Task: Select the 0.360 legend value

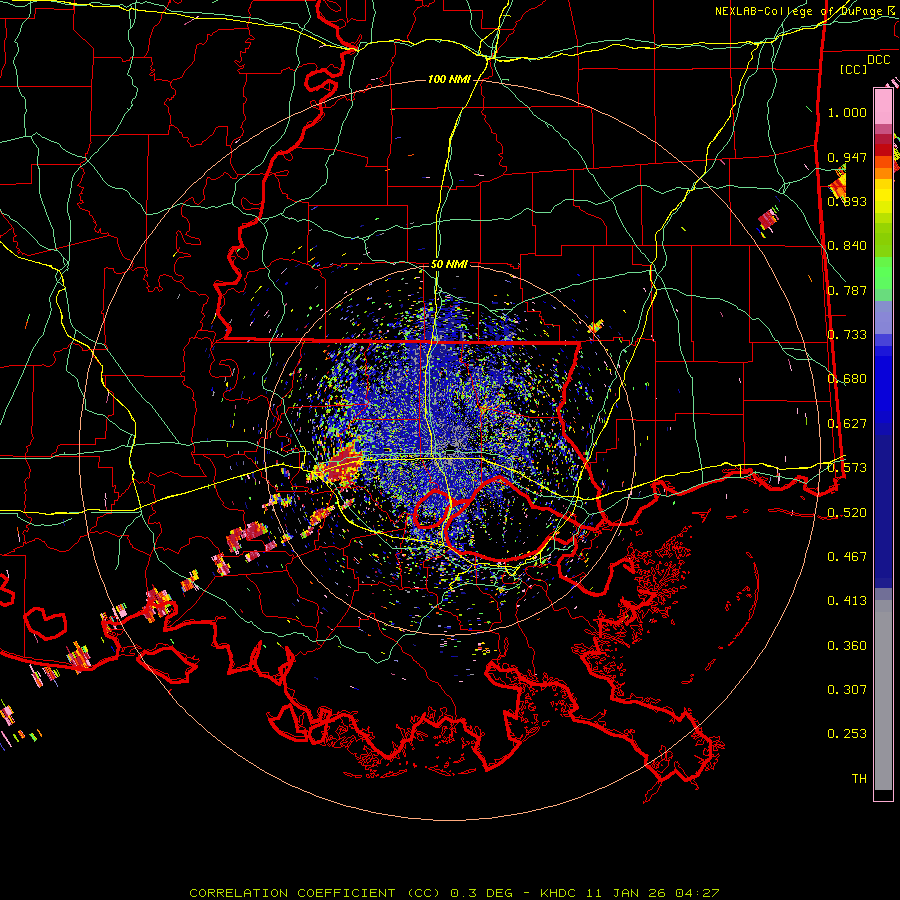Action: point(847,646)
